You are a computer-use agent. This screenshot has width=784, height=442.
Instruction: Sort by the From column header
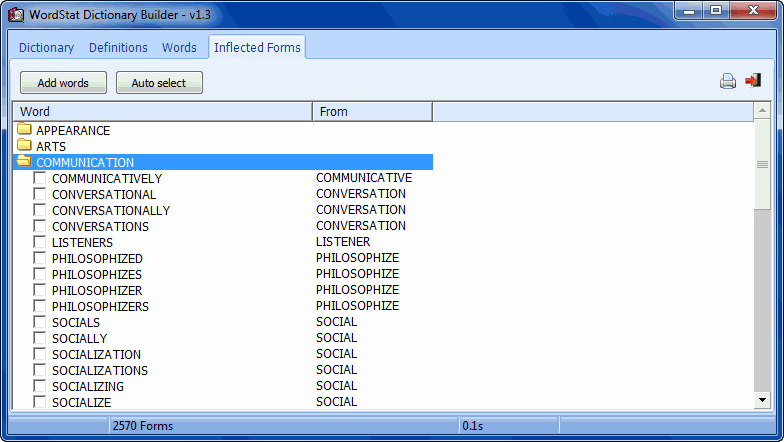click(x=372, y=112)
